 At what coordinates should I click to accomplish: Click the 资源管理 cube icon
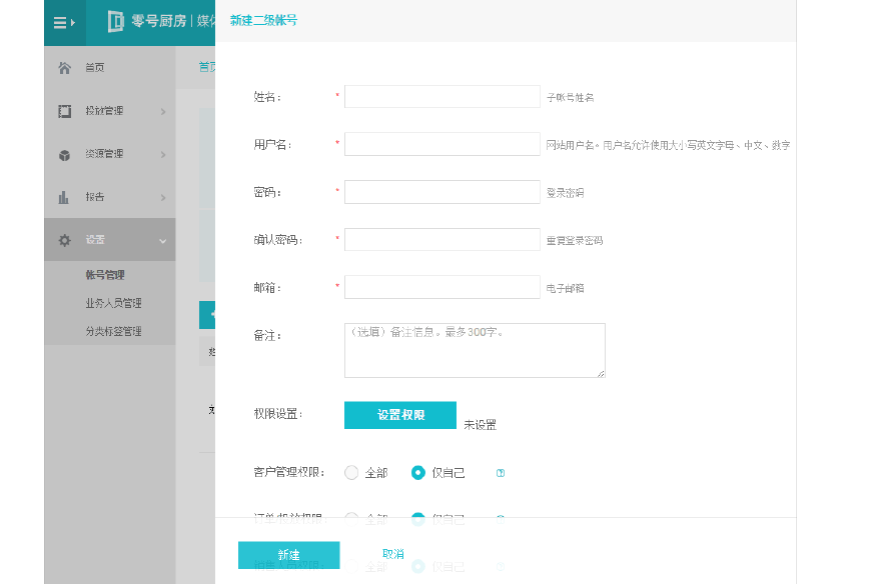point(64,154)
